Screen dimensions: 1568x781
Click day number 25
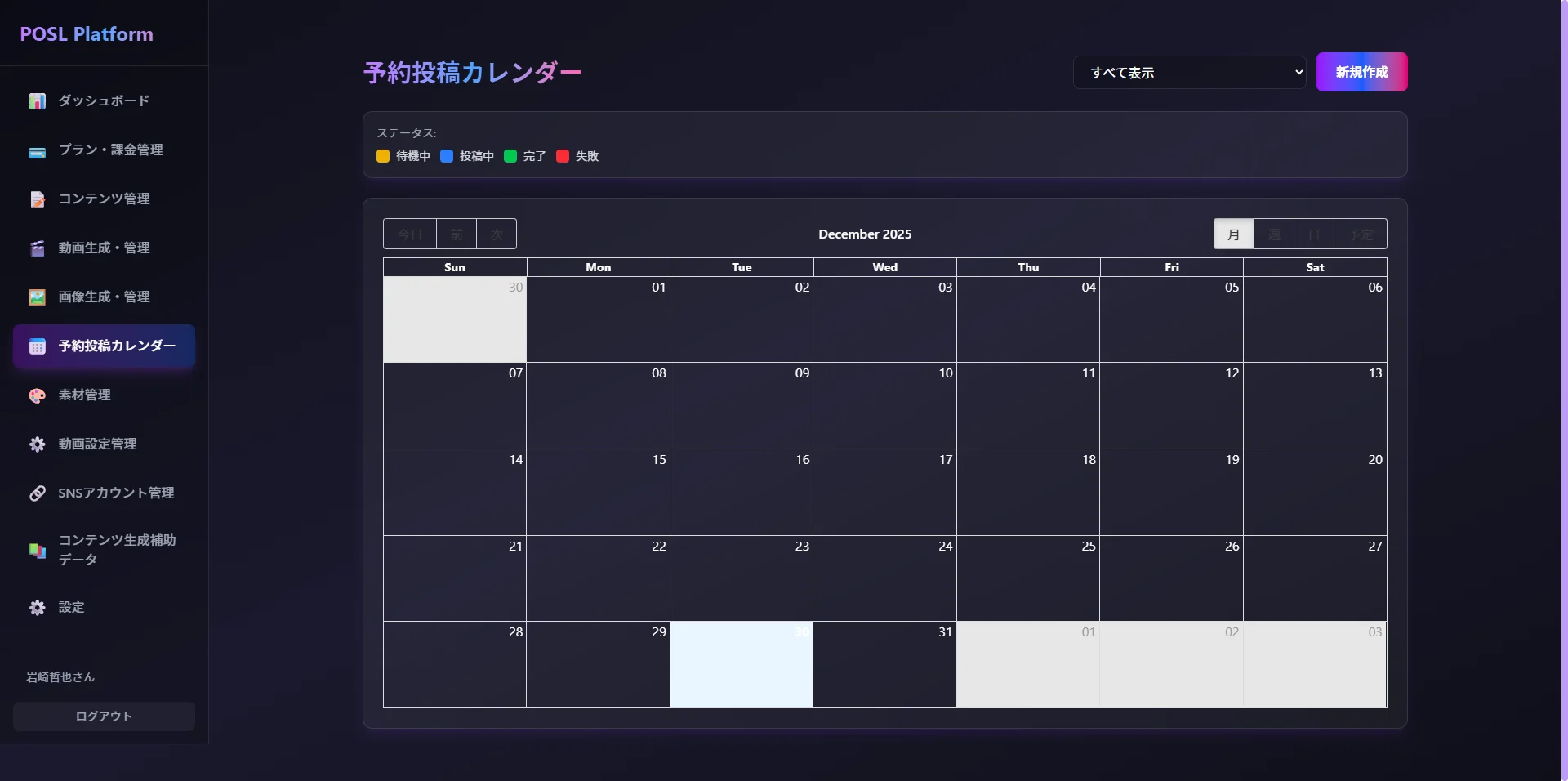tap(1089, 547)
